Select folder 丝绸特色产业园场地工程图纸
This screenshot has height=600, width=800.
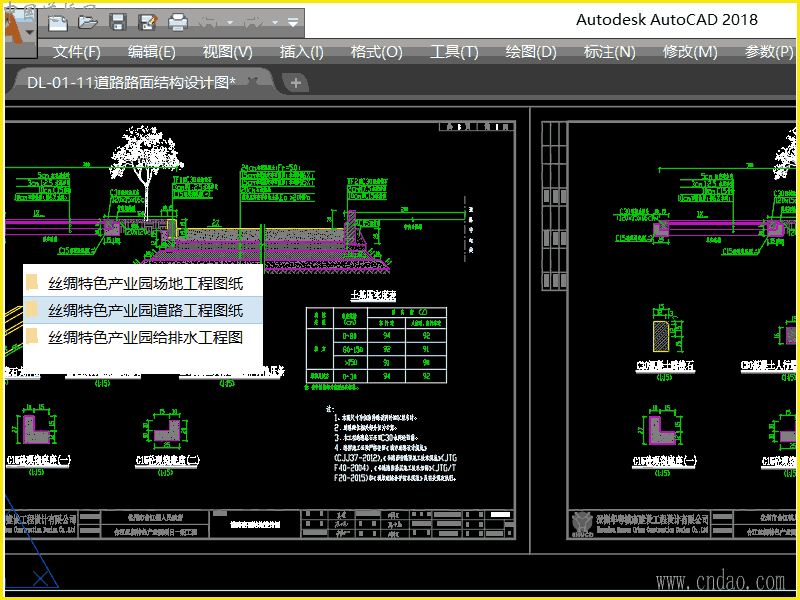[x=145, y=283]
